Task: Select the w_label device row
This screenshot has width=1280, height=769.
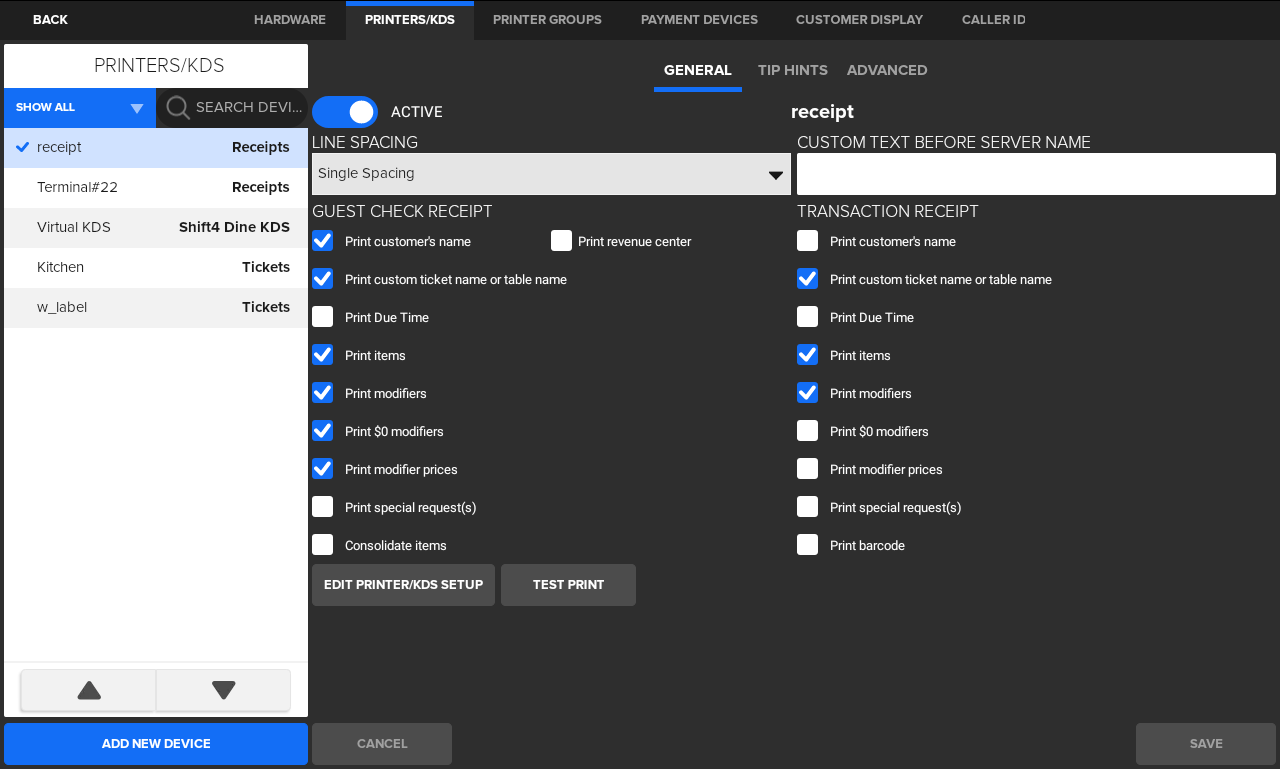Action: [x=156, y=308]
